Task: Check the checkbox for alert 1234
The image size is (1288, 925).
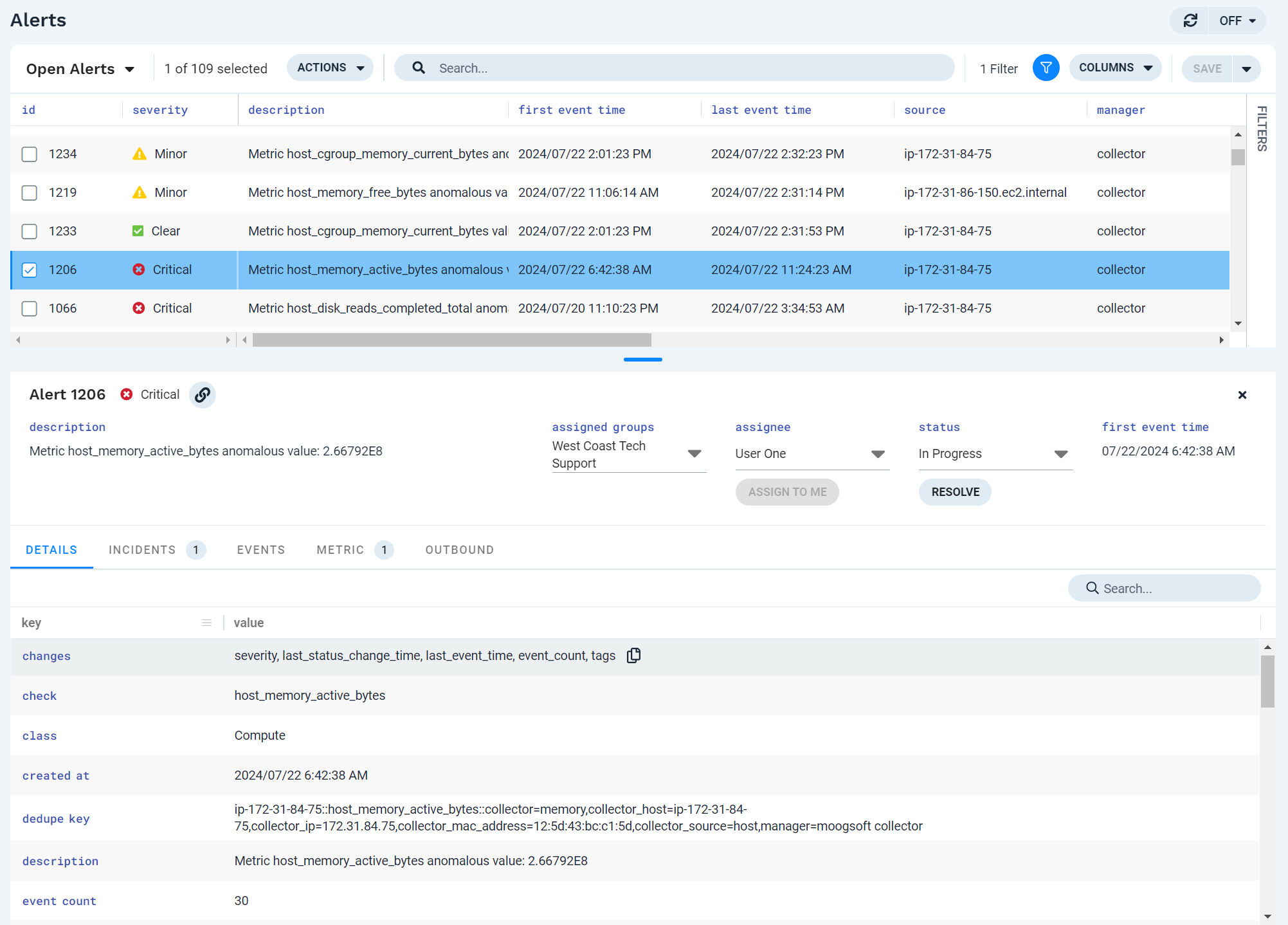Action: [29, 154]
